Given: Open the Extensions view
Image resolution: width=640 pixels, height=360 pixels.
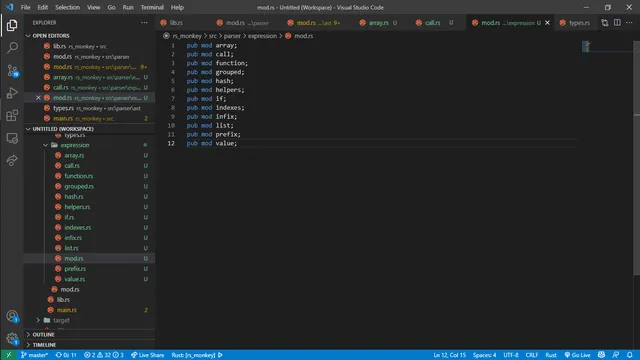Looking at the screenshot, I should tap(12, 116).
